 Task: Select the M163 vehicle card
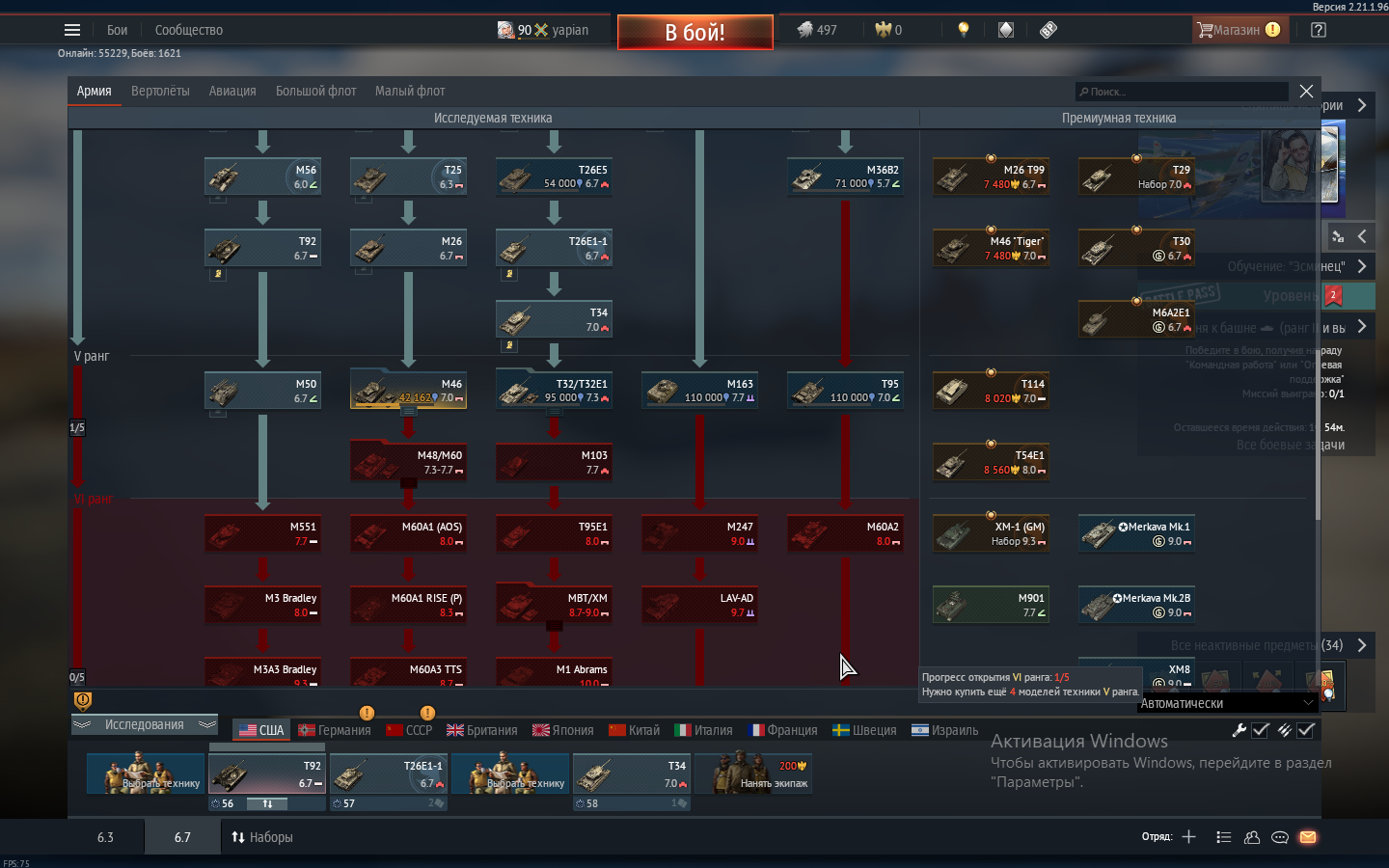[x=699, y=392]
